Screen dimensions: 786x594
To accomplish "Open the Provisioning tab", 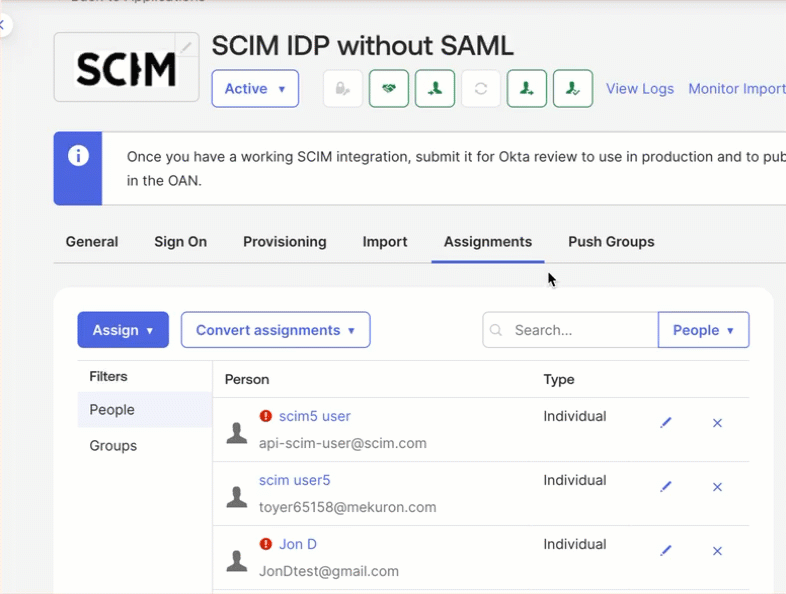I will [x=285, y=242].
